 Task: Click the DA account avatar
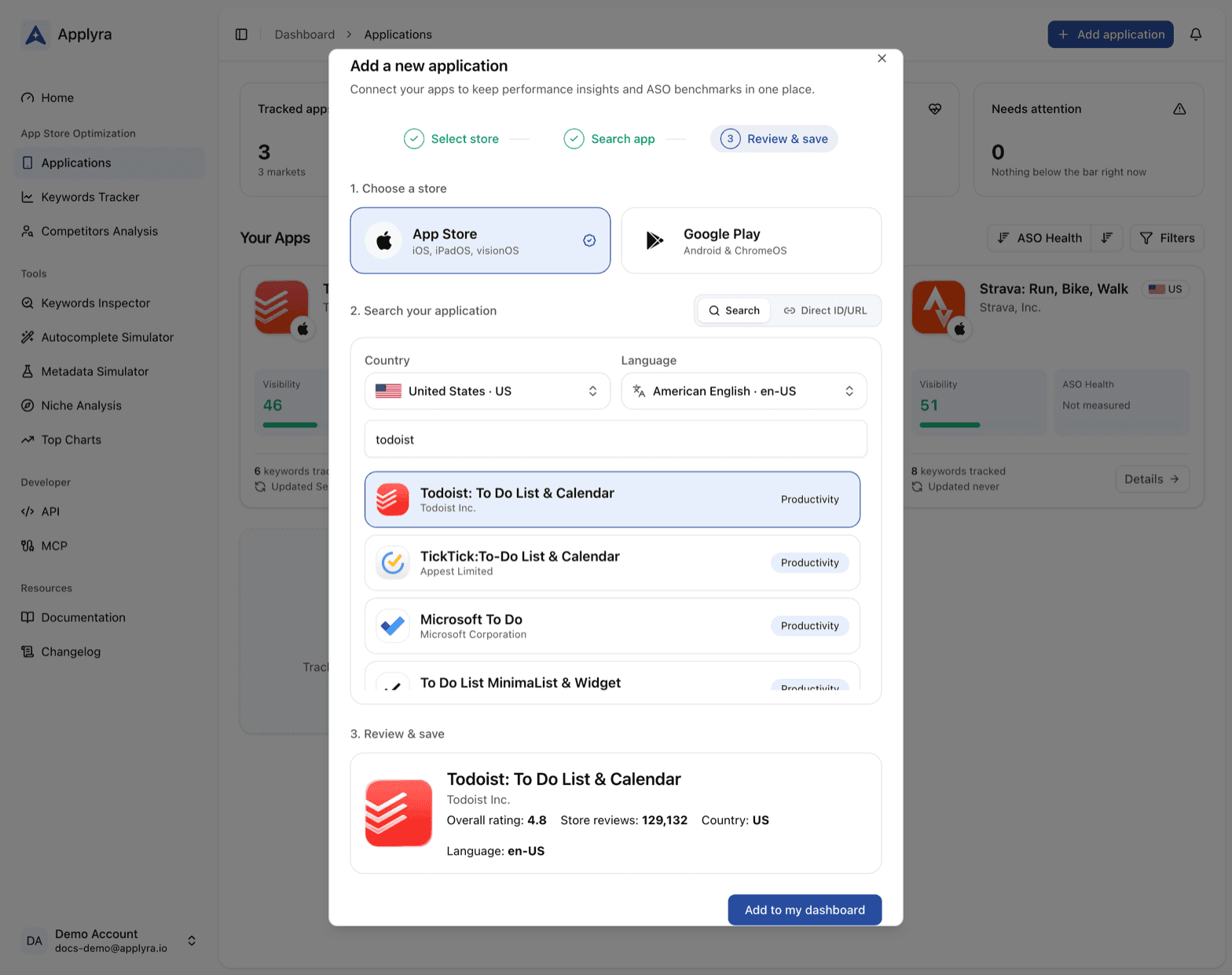coord(35,940)
